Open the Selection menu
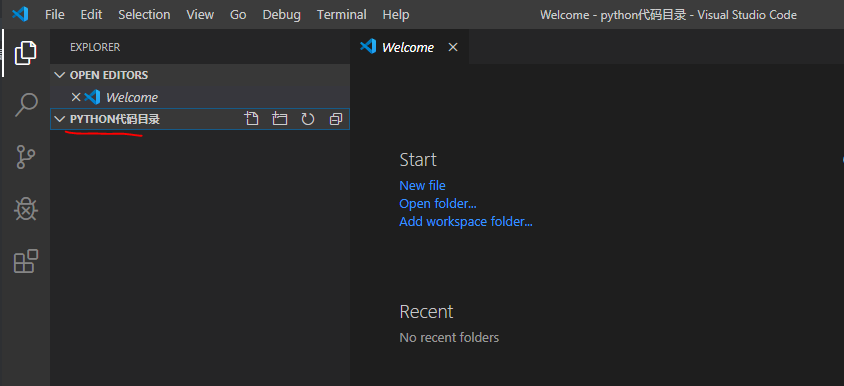Screen dimensions: 844x386 144,15
